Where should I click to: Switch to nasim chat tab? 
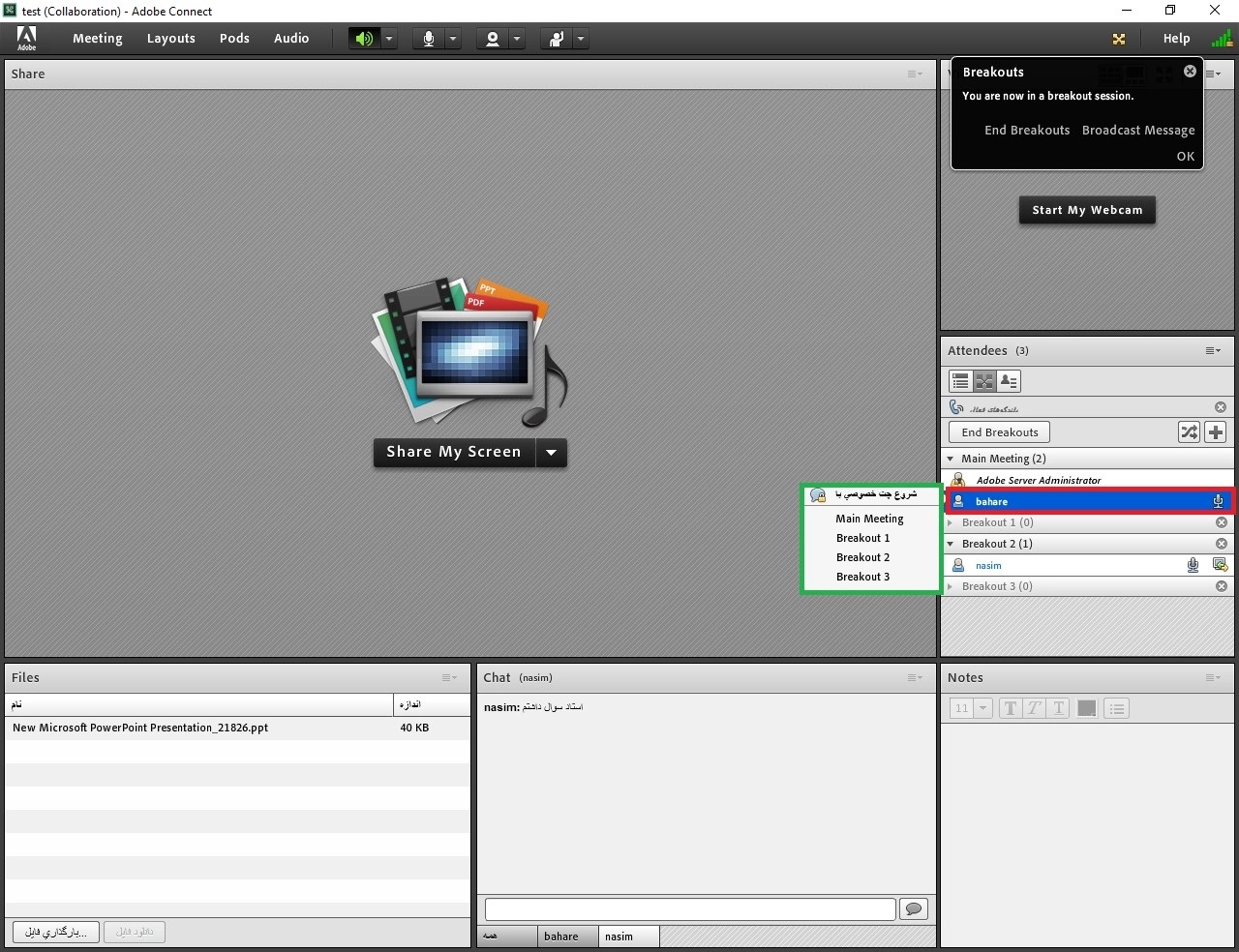tap(628, 937)
